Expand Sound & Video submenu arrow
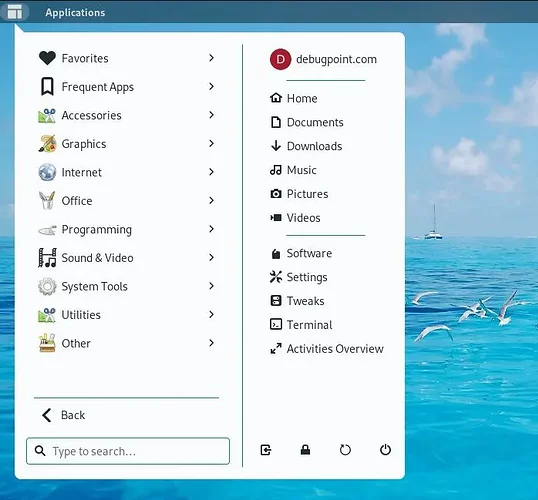Screen dimensions: 538x500 point(211,257)
